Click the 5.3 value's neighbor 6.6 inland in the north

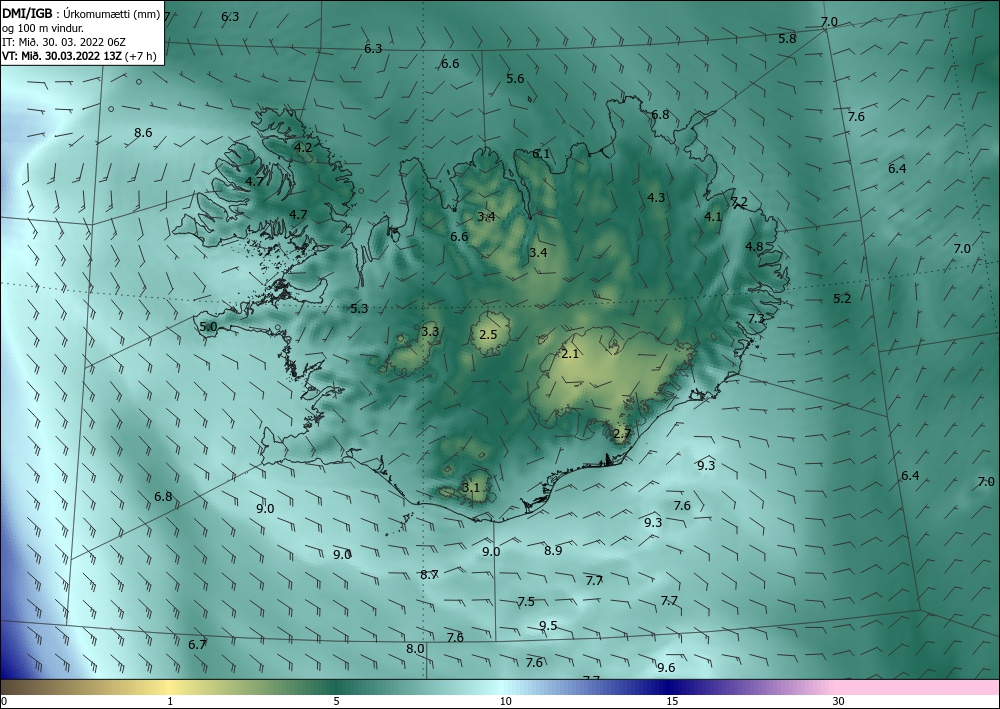pyautogui.click(x=459, y=237)
